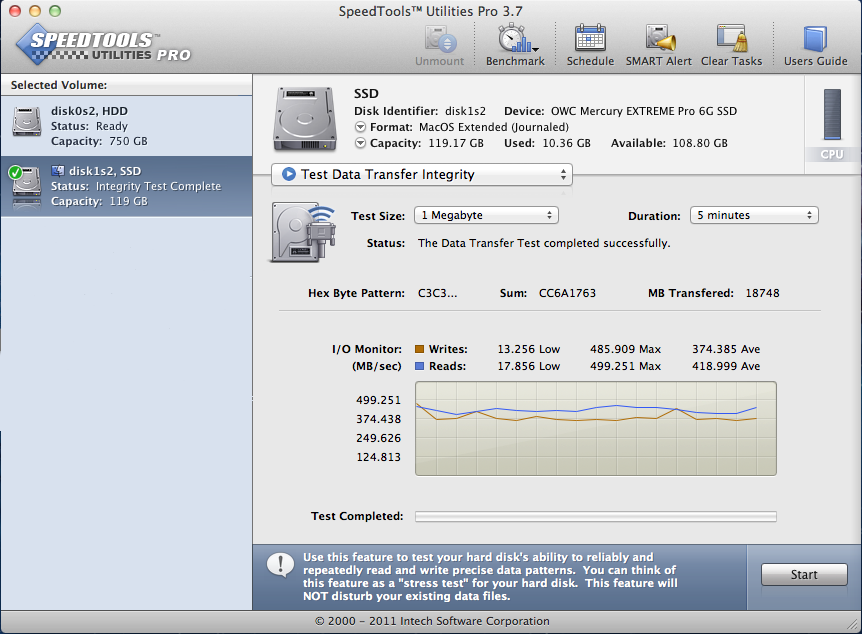
Task: Expand the Format disclosure arrow
Action: click(360, 127)
